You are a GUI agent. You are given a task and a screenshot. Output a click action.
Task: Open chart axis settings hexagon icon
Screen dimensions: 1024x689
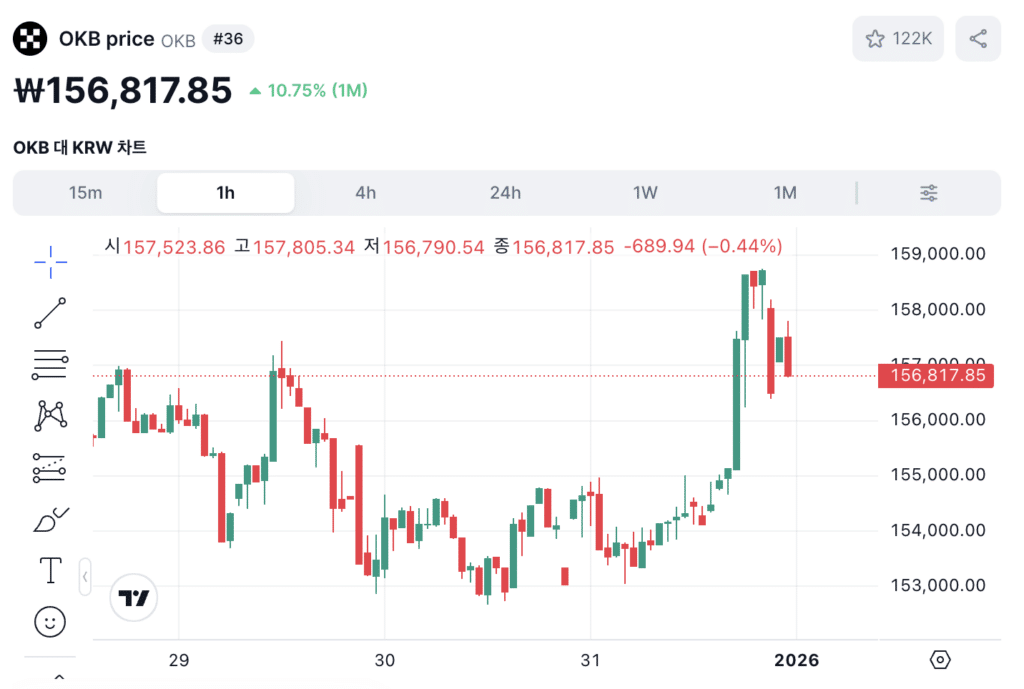pyautogui.click(x=939, y=660)
